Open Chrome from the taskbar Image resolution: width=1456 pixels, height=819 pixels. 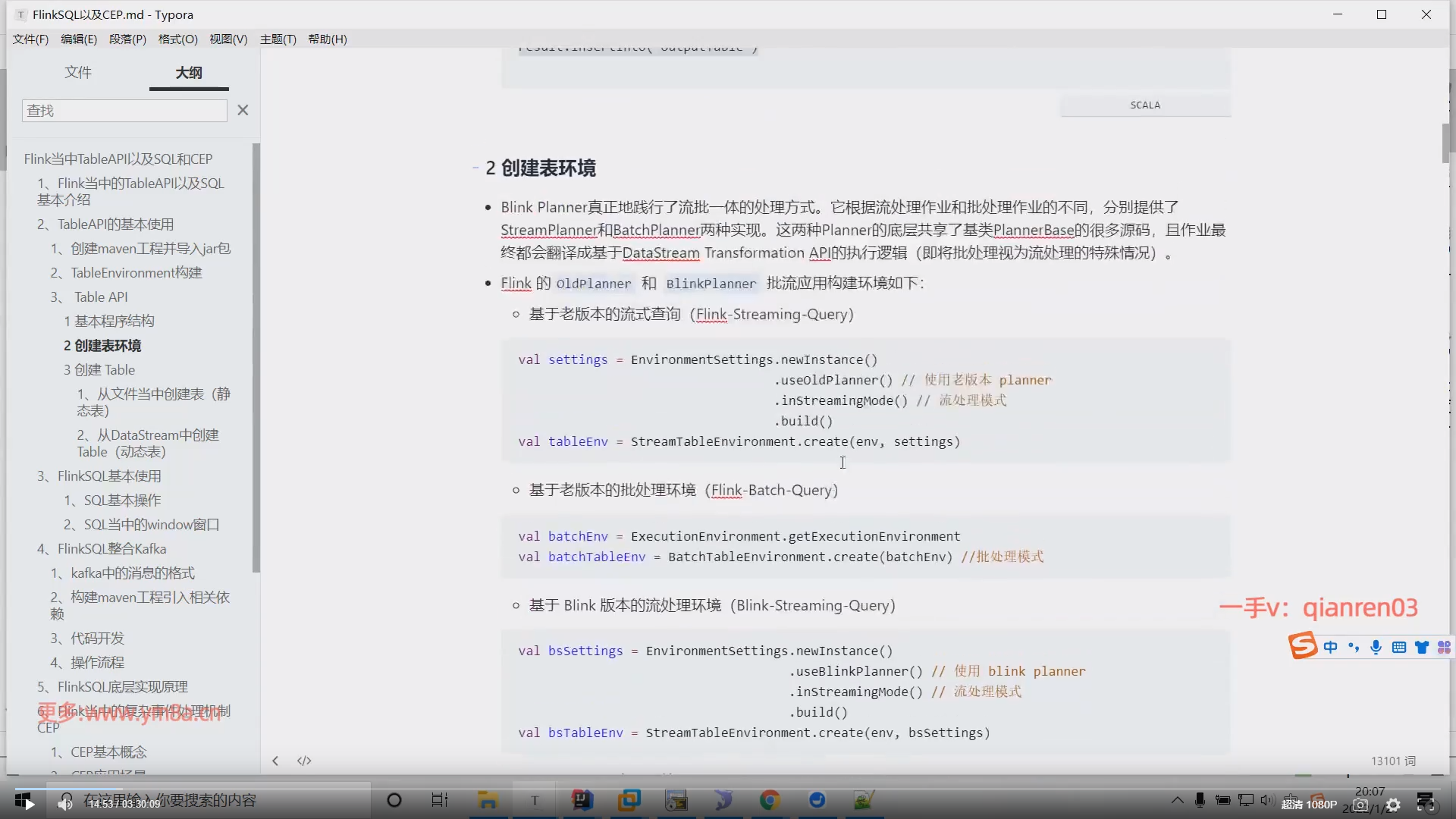[770, 800]
